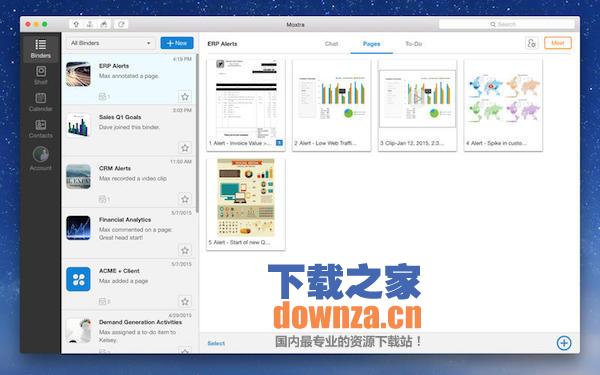Open page 2 Alert - Low Web Traffic thumbnail
This screenshot has height=375, width=600.
coord(331,105)
